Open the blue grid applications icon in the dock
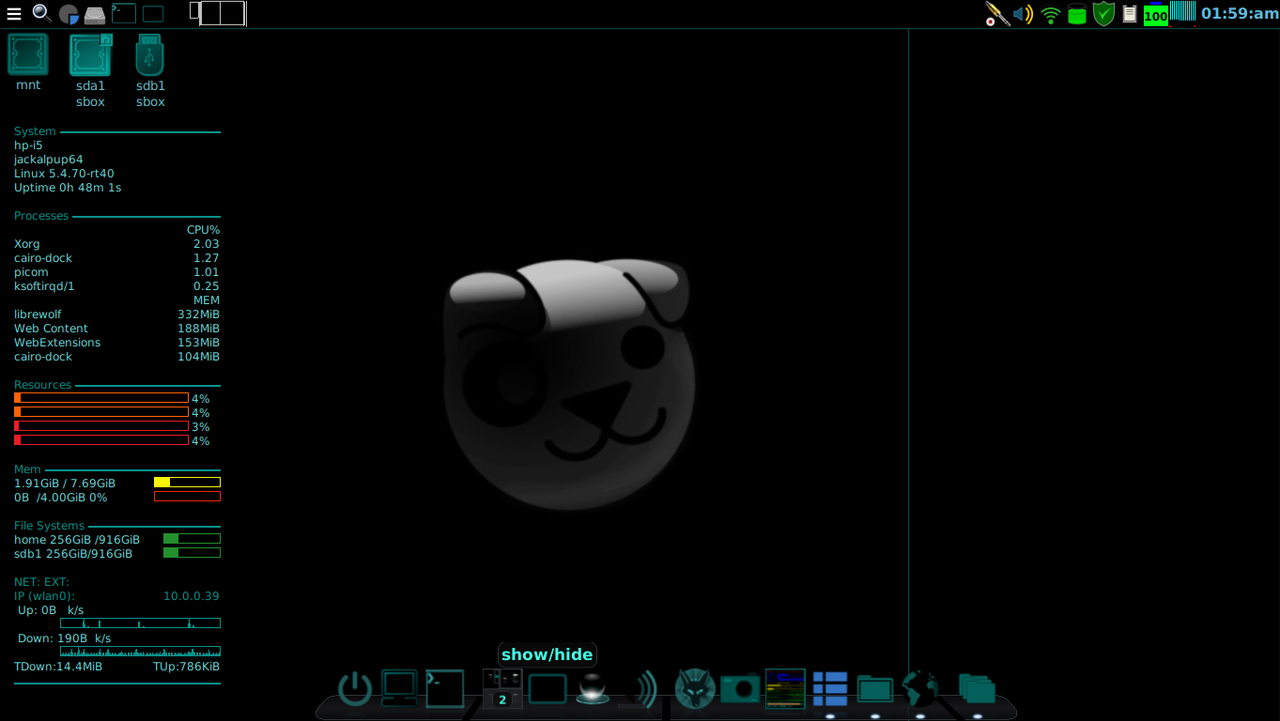The height and width of the screenshot is (721, 1280). click(x=830, y=689)
